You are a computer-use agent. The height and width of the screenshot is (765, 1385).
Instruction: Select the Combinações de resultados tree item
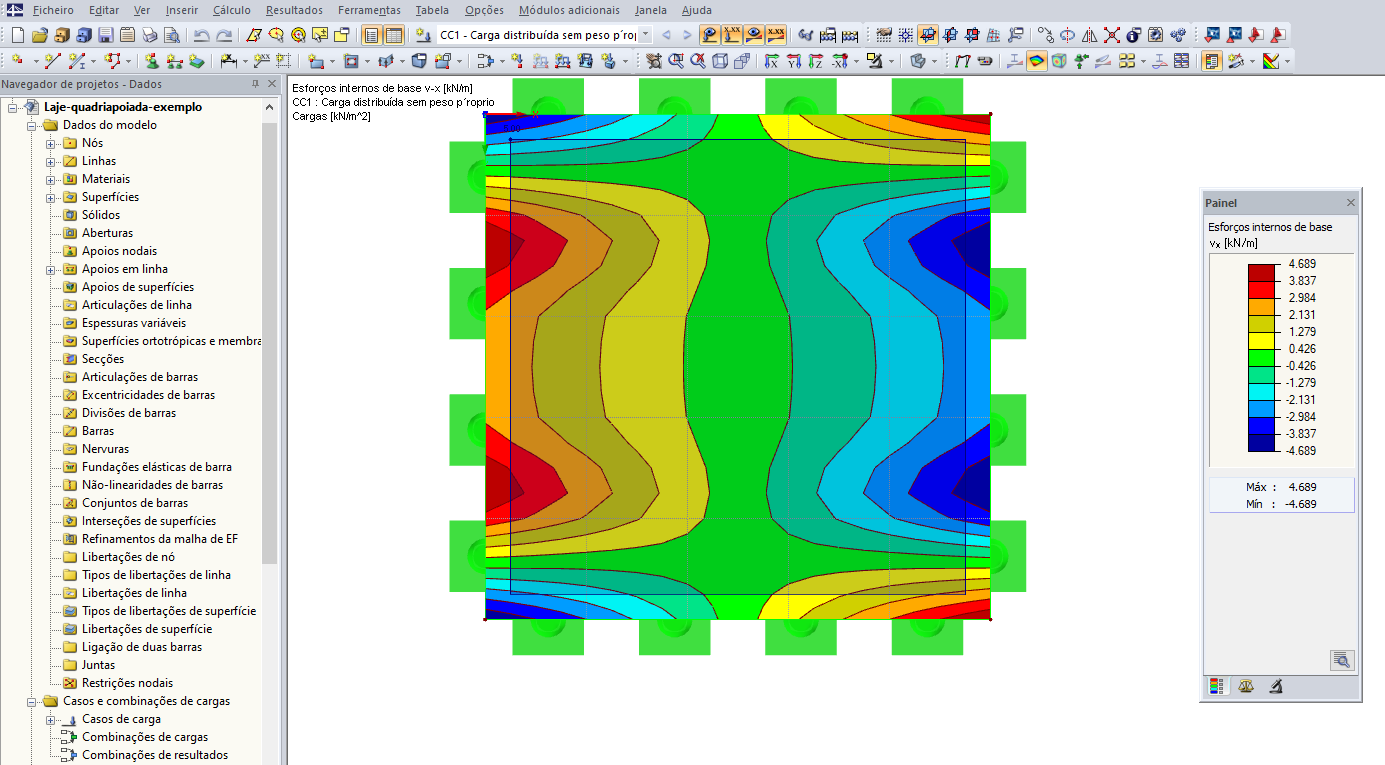[155, 755]
